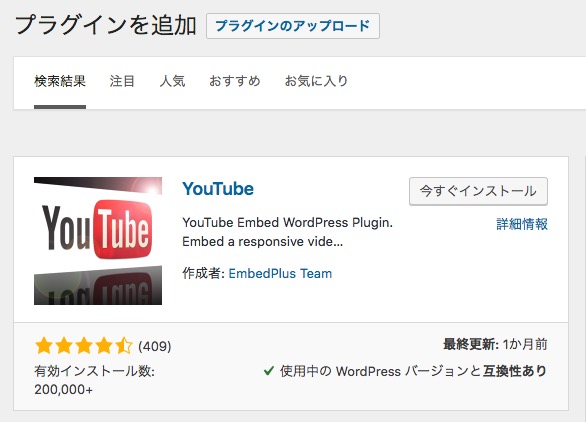Open the YouTube plugin title link
This screenshot has height=422, width=586.
point(218,189)
